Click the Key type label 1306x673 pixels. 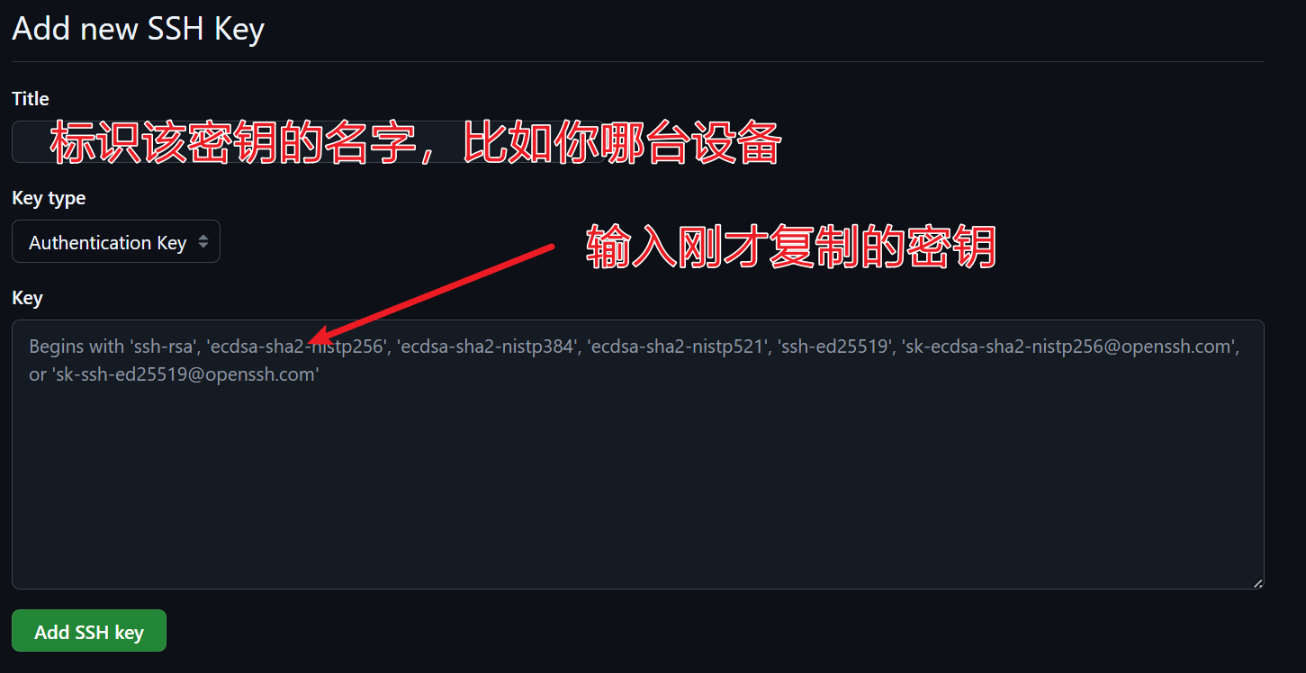click(49, 198)
